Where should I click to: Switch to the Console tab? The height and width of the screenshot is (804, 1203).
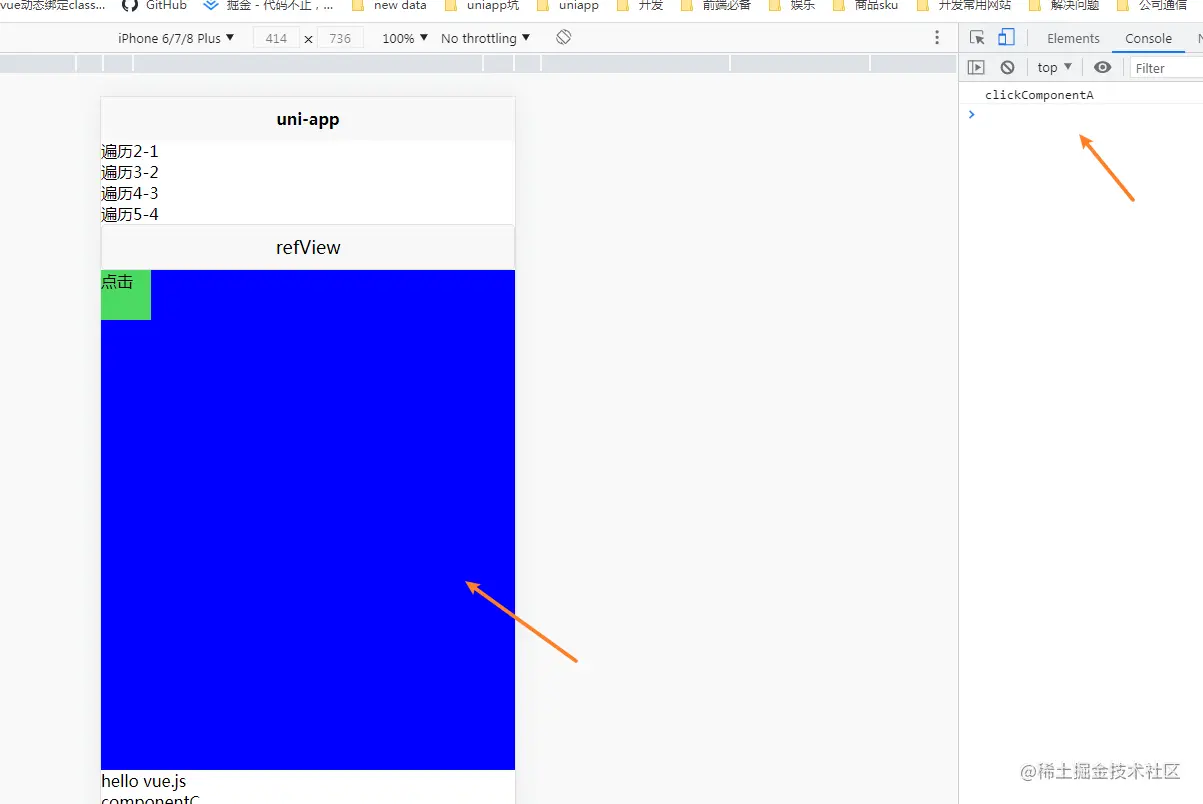(1148, 38)
